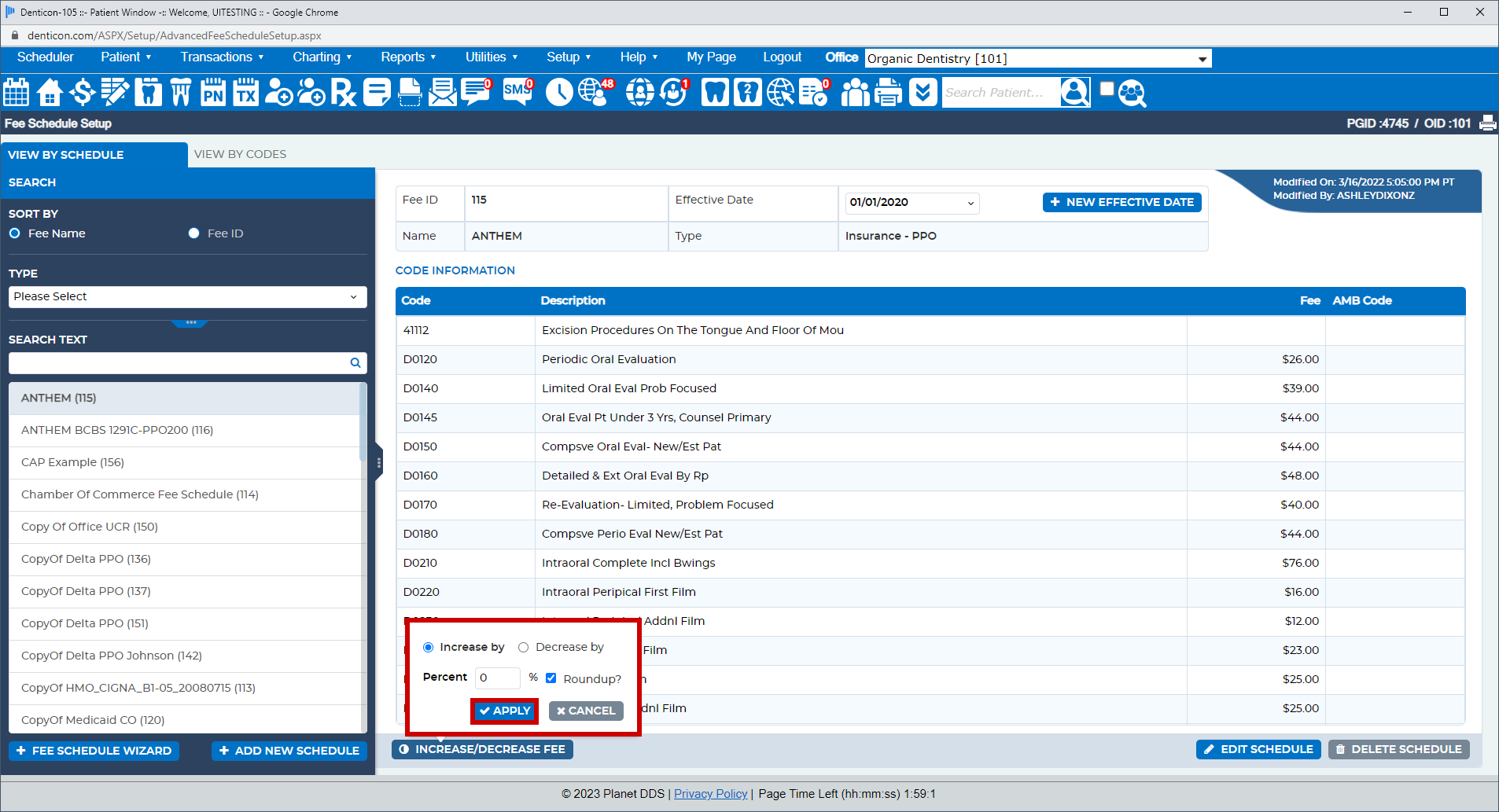The image size is (1499, 812).
Task: Open the TX calendar icon
Action: click(246, 92)
